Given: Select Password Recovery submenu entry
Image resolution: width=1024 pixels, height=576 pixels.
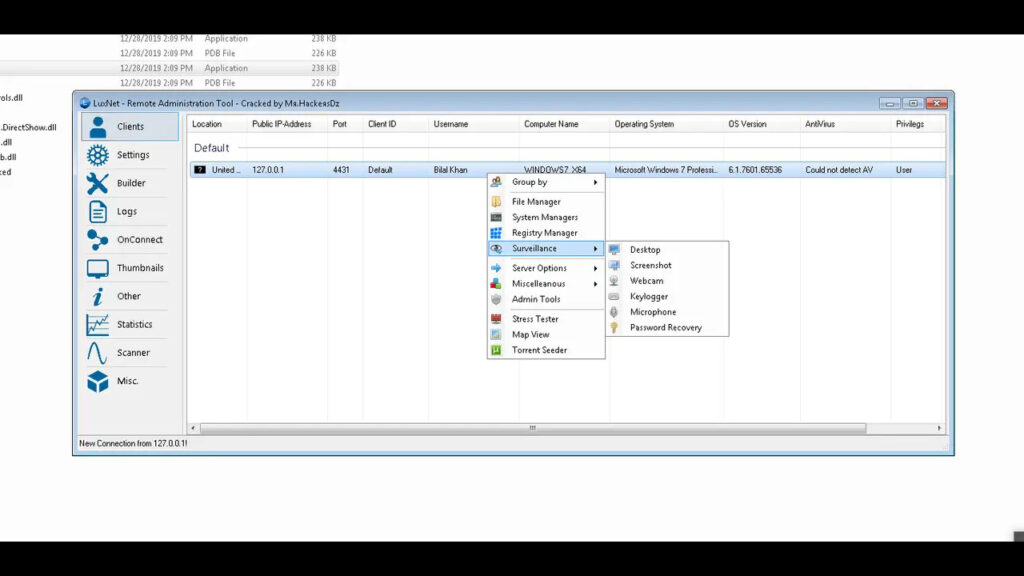Looking at the screenshot, I should pyautogui.click(x=667, y=328).
